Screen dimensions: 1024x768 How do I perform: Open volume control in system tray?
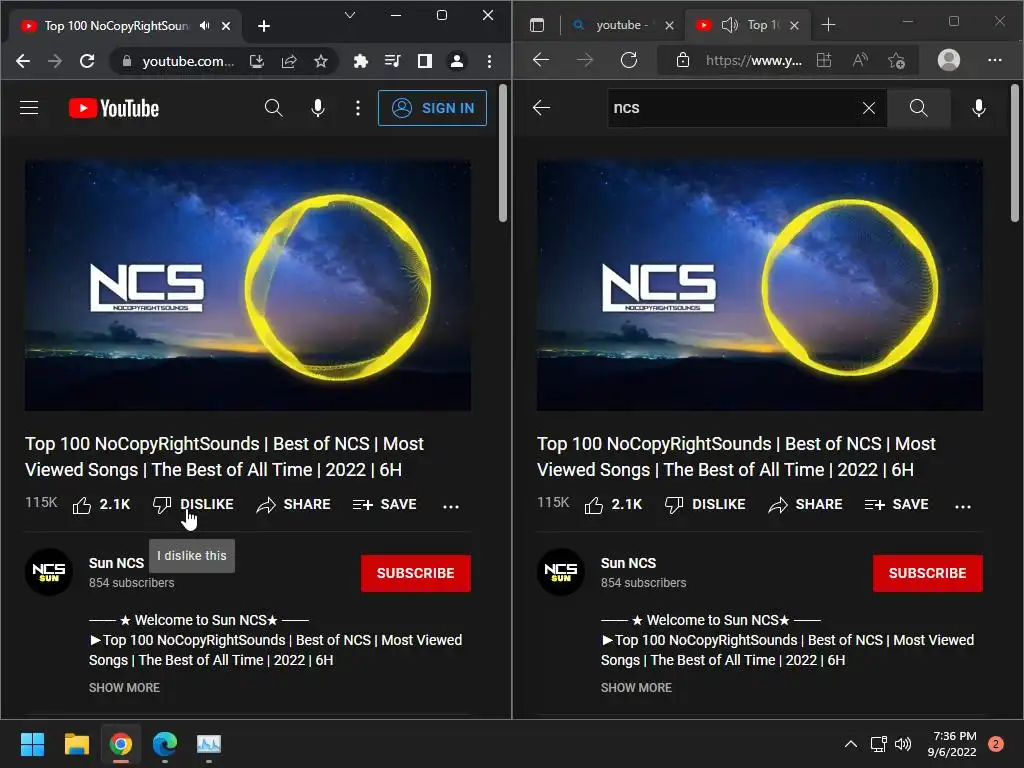[x=903, y=744]
